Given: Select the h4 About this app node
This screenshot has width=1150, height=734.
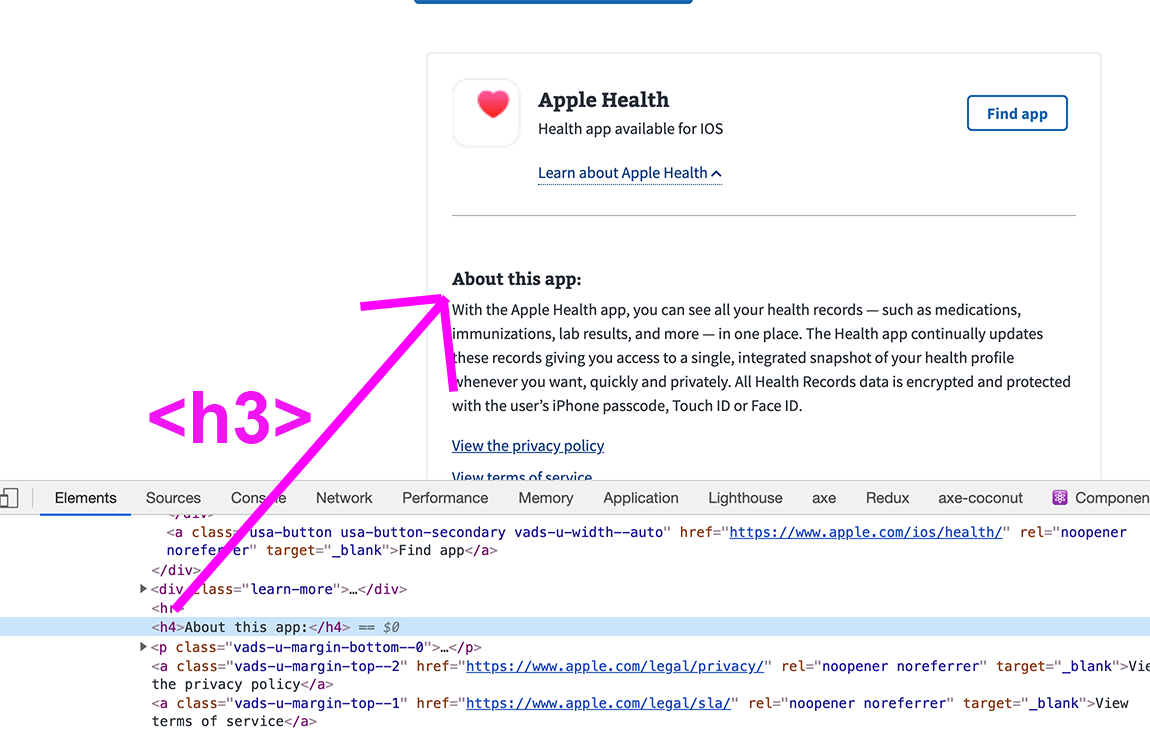Looking at the screenshot, I should click(x=575, y=627).
